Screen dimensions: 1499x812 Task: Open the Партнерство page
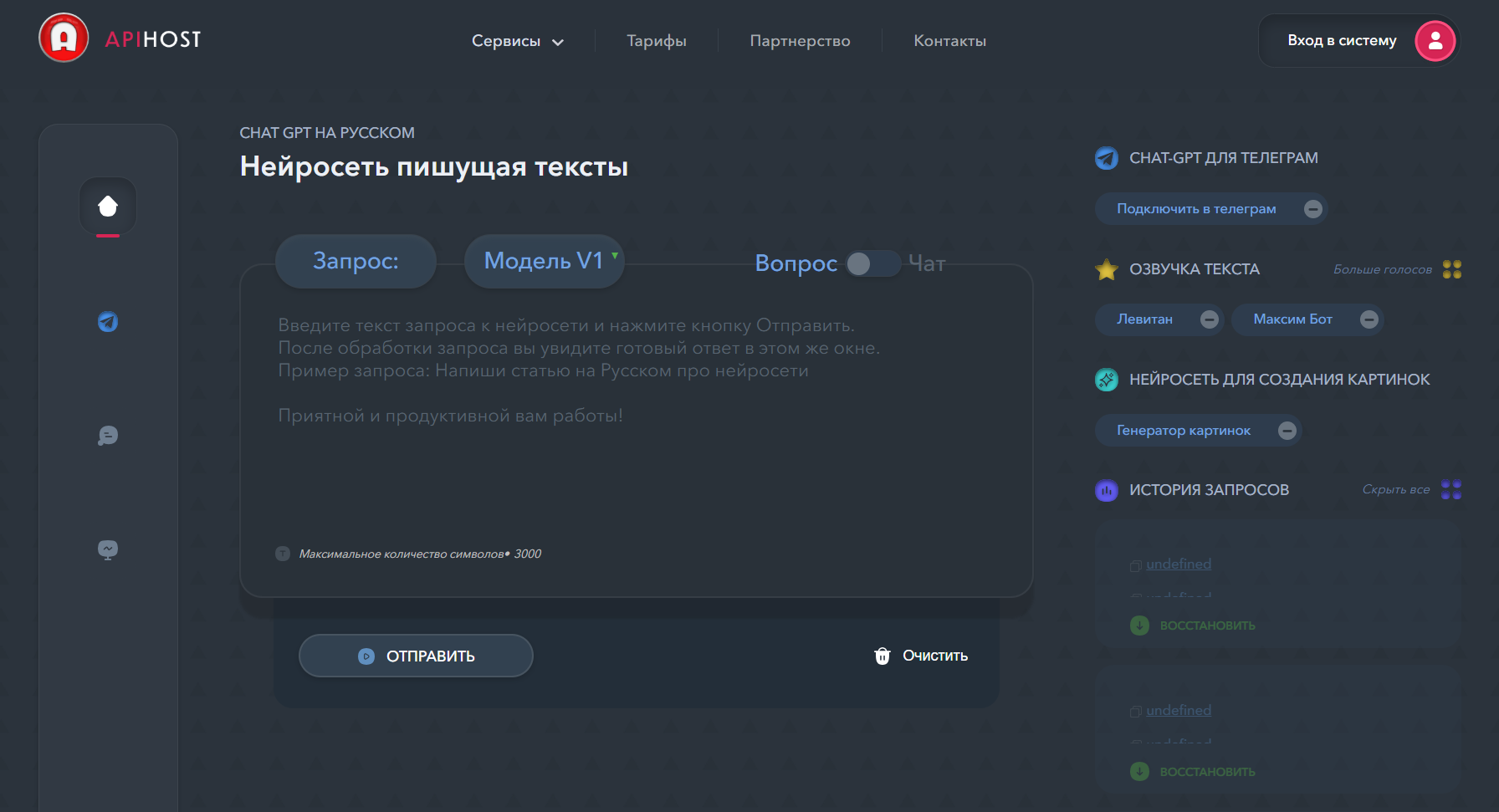(799, 40)
